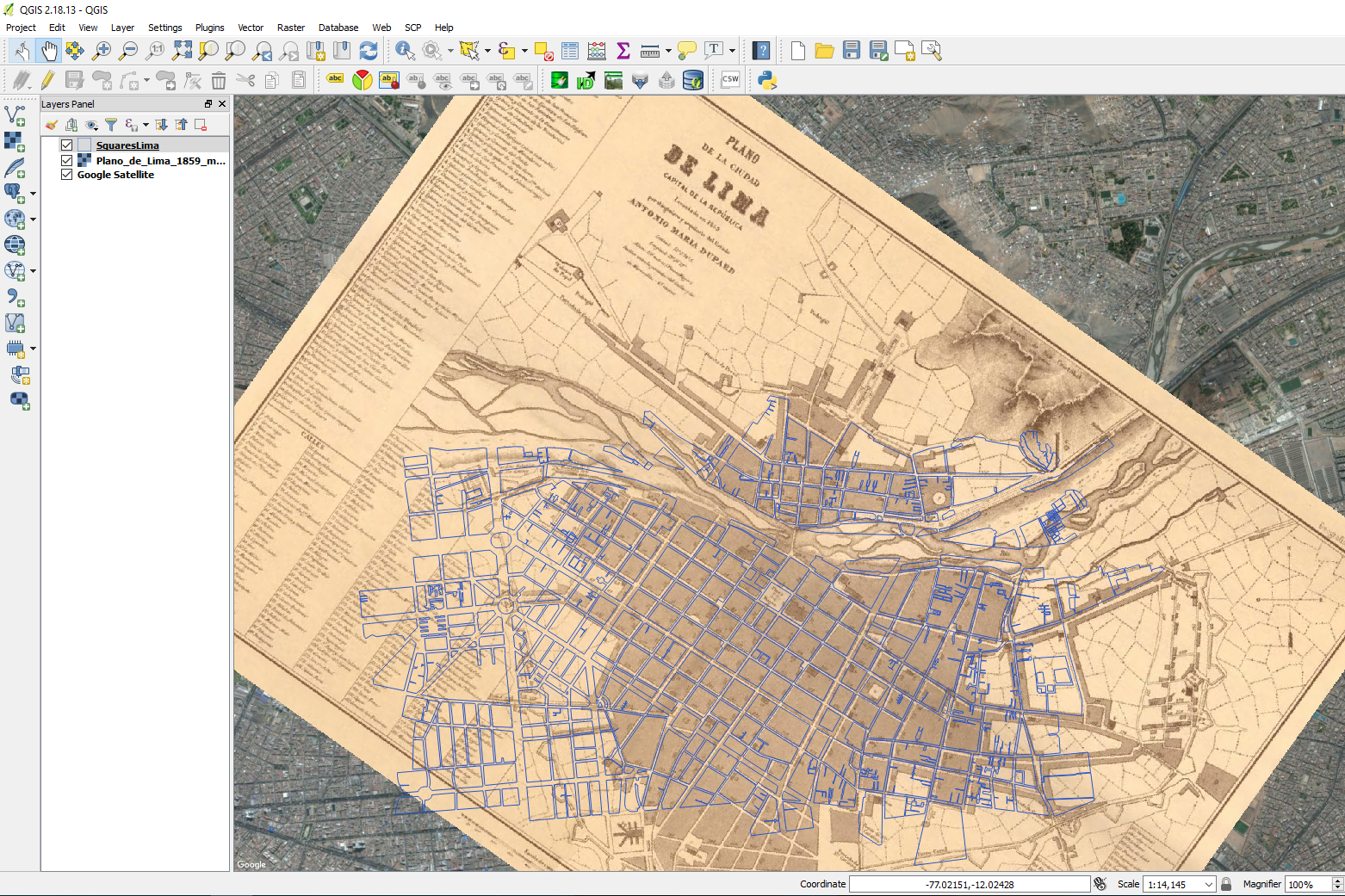This screenshot has height=896, width=1345.
Task: Open a project using the folder icon
Action: coord(825,51)
